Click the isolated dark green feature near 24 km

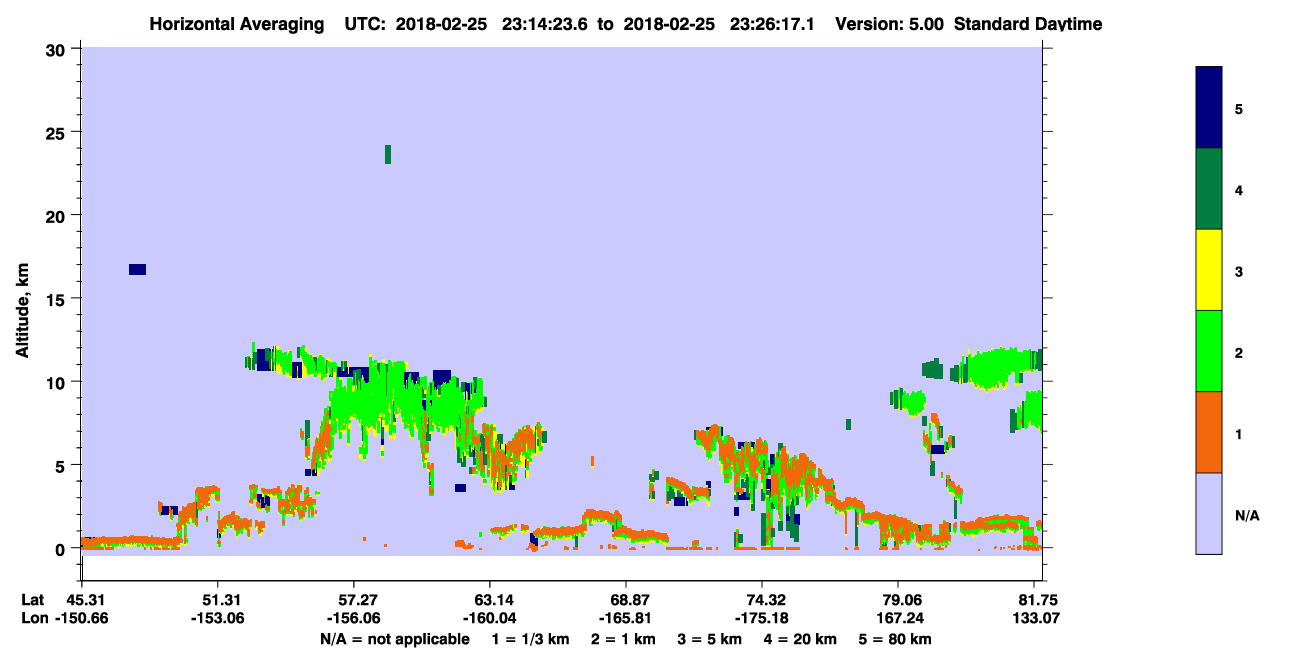[x=388, y=154]
